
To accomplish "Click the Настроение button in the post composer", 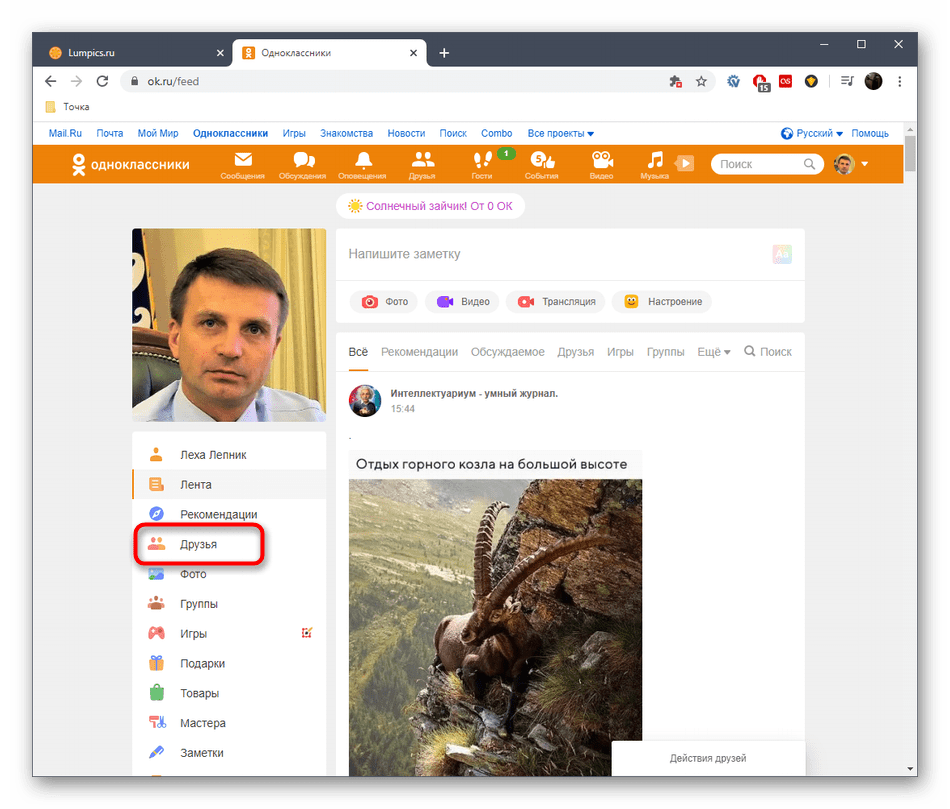I will pyautogui.click(x=662, y=301).
